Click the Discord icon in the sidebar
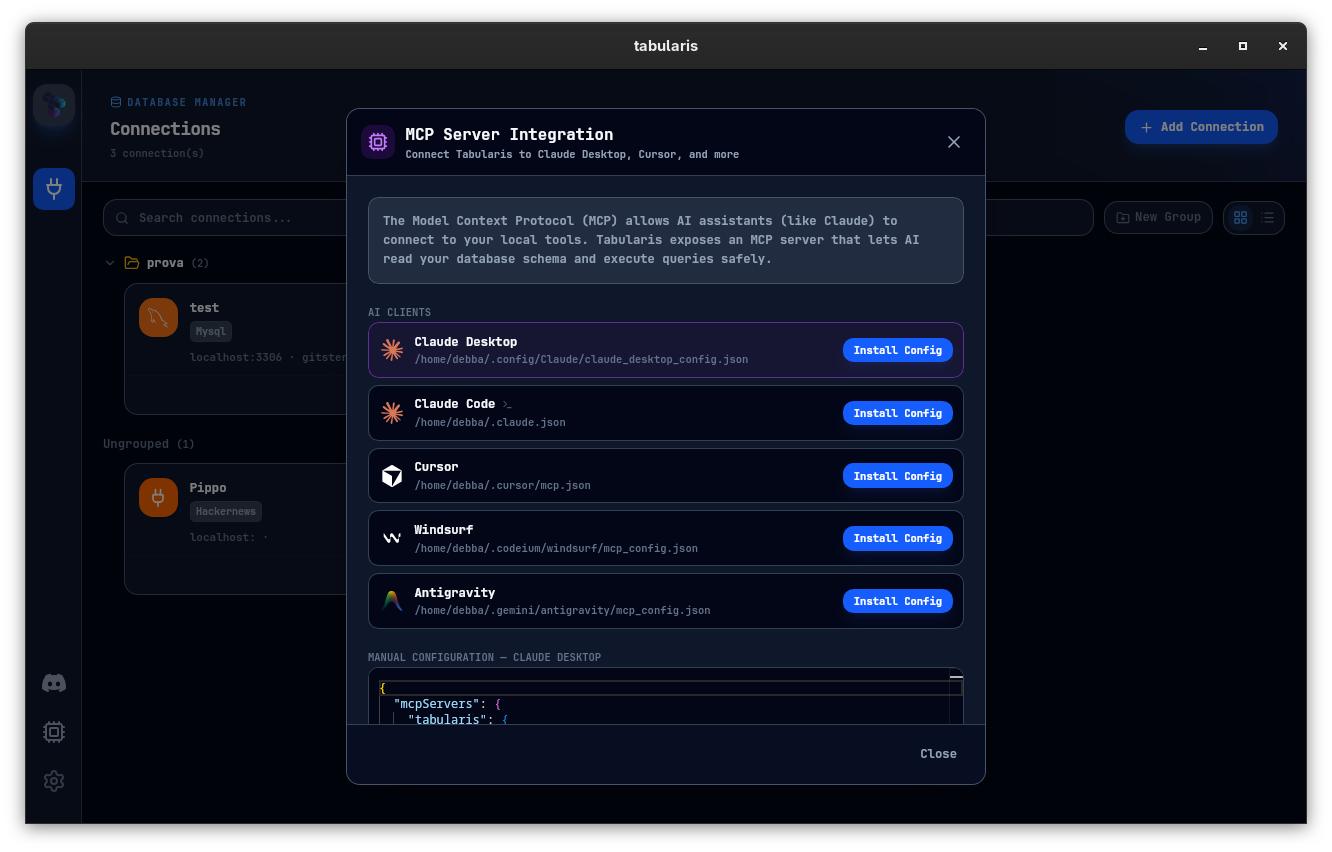 point(53,682)
